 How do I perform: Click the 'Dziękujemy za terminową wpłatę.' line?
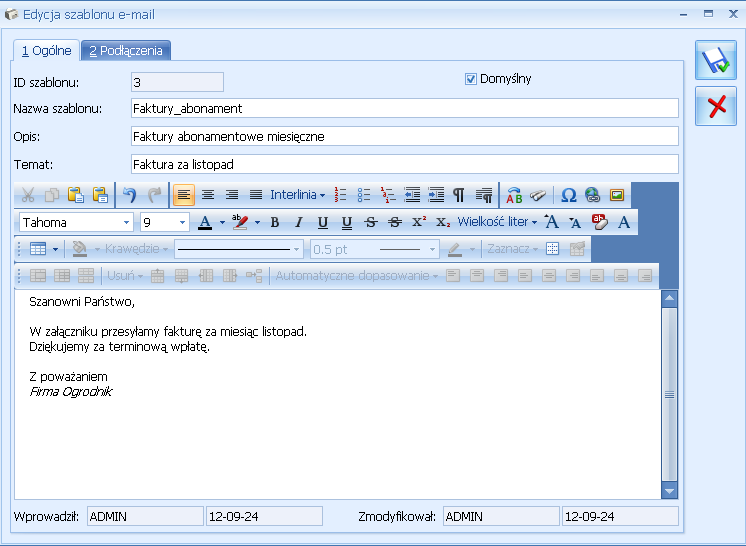(x=119, y=347)
